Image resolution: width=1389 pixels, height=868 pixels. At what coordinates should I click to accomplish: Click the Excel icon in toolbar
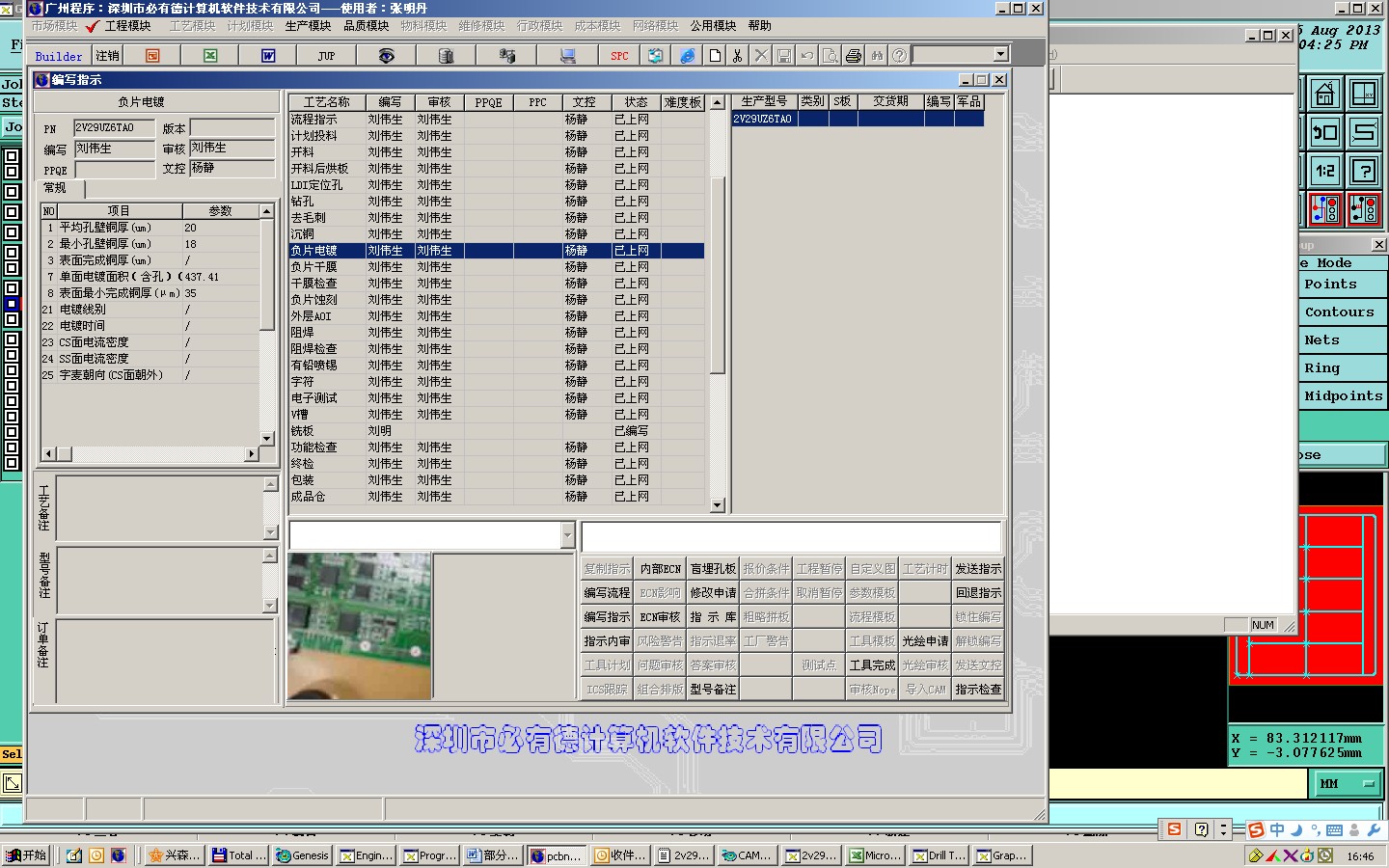click(x=210, y=56)
